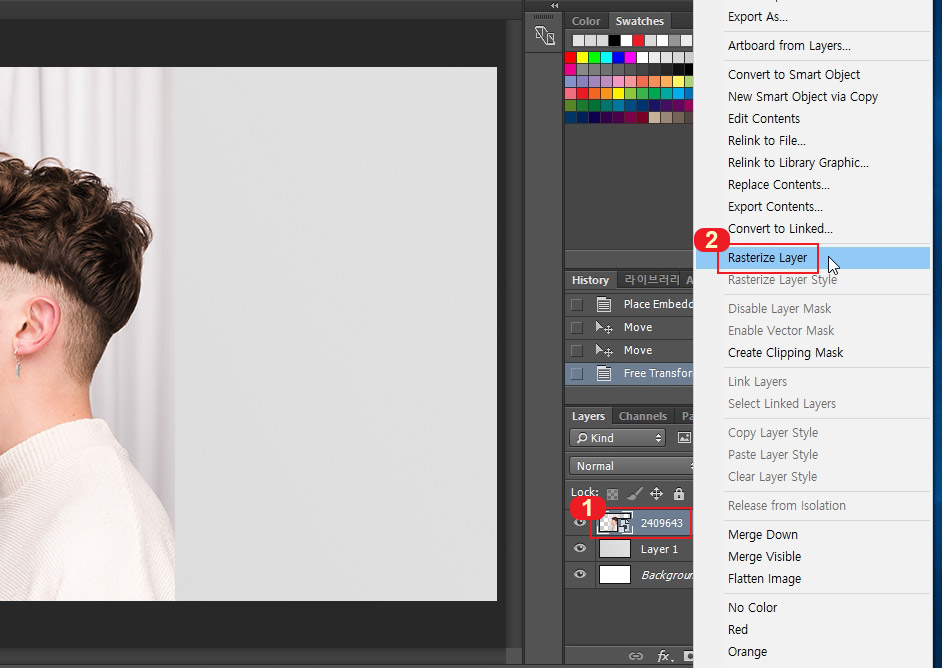Click the Link layers chain icon
This screenshot has height=668, width=942.
pos(636,656)
